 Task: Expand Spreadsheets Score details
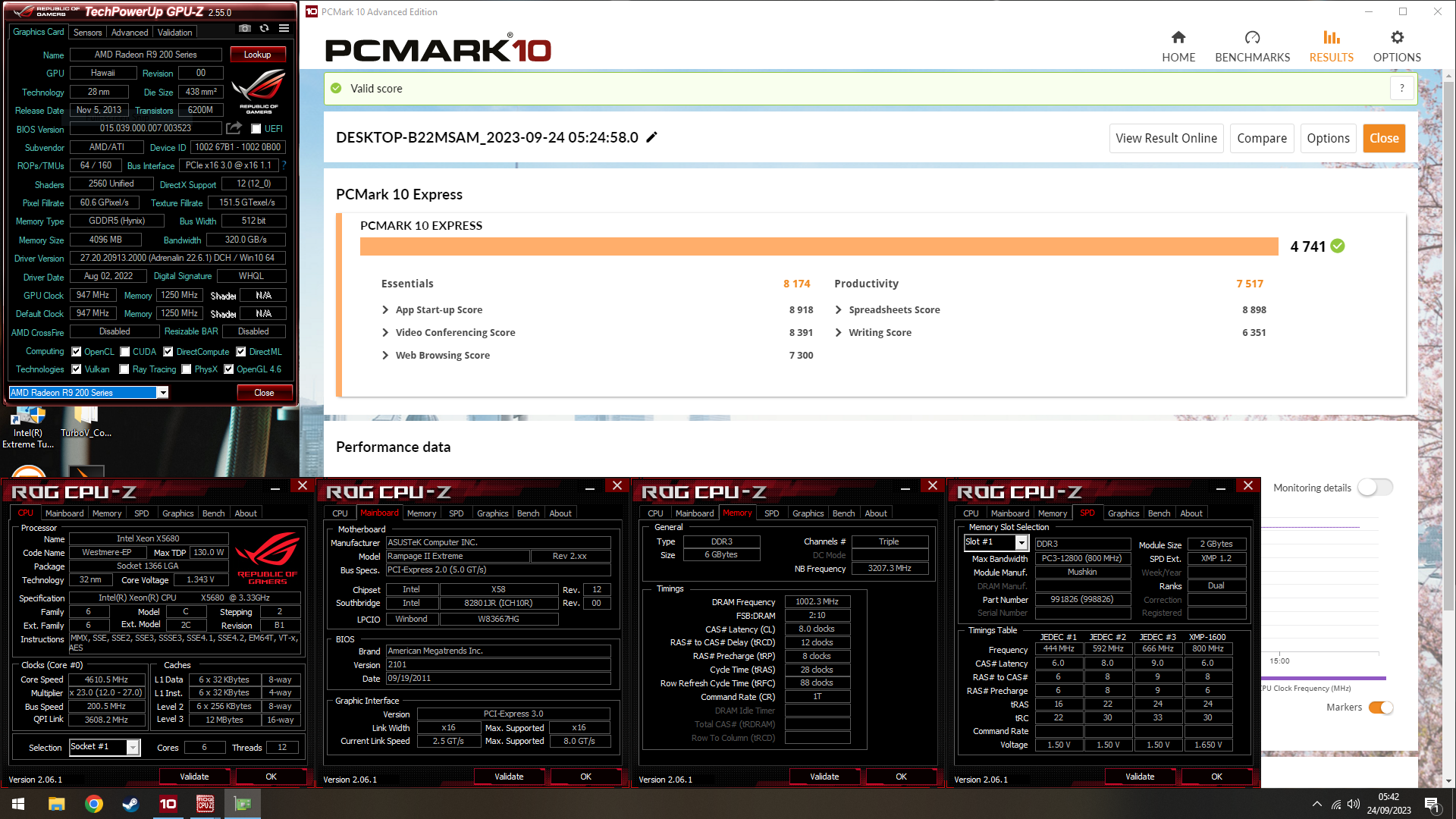pos(838,309)
